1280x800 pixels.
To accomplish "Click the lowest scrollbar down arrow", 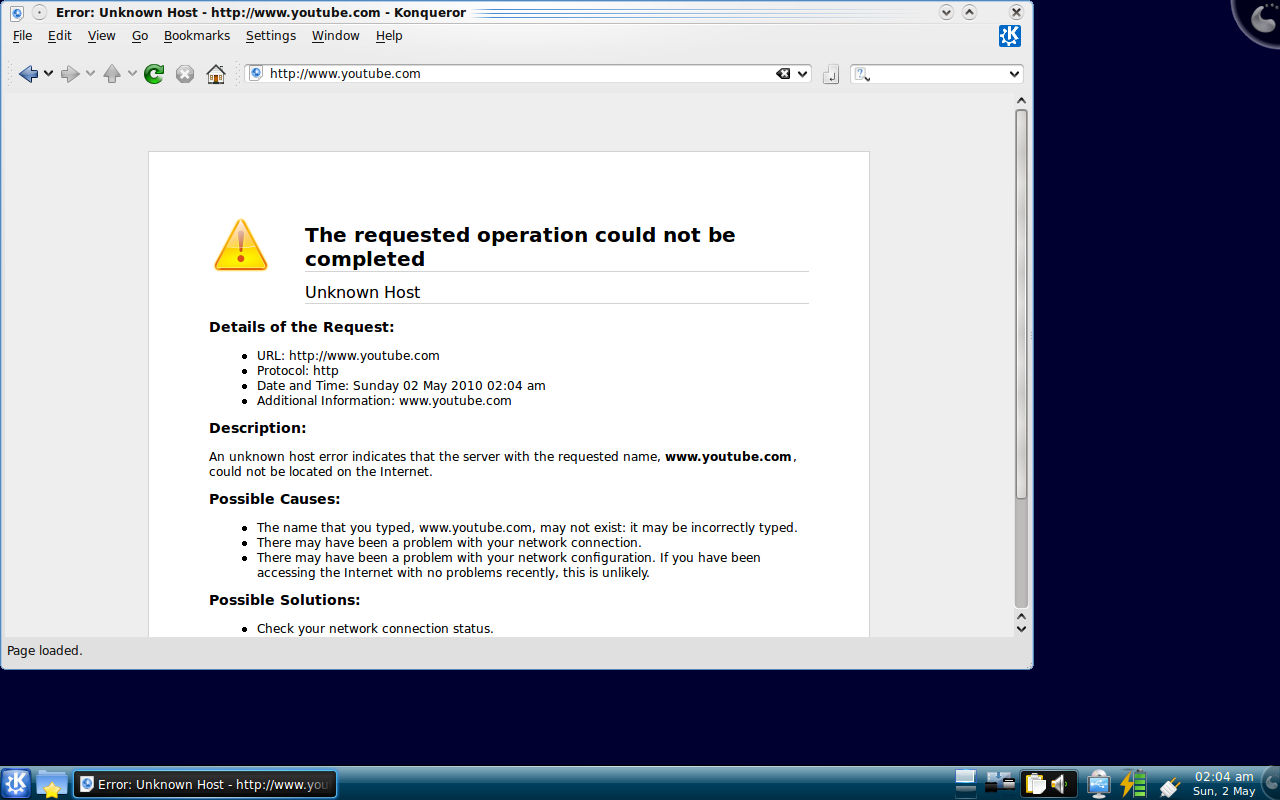I will (x=1021, y=629).
